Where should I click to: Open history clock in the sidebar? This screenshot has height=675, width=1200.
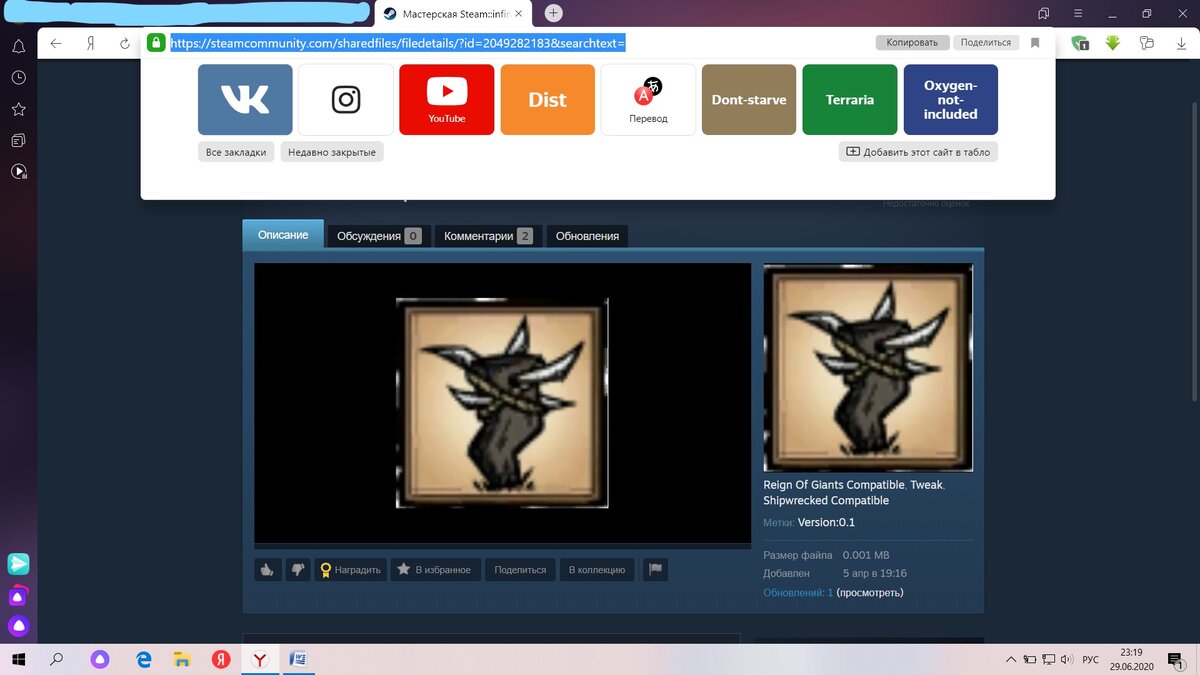click(18, 77)
